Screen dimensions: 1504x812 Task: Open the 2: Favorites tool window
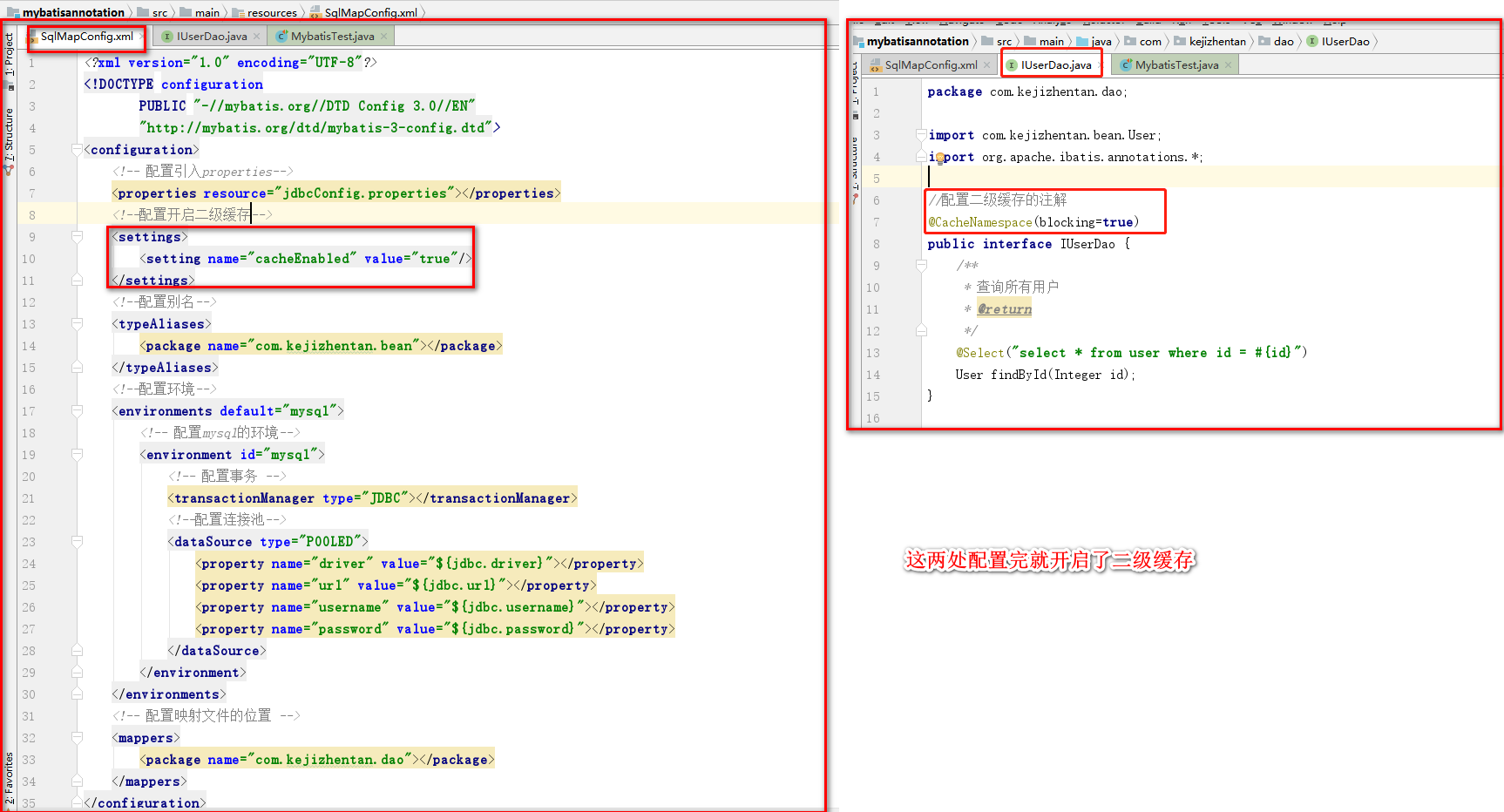[10, 777]
